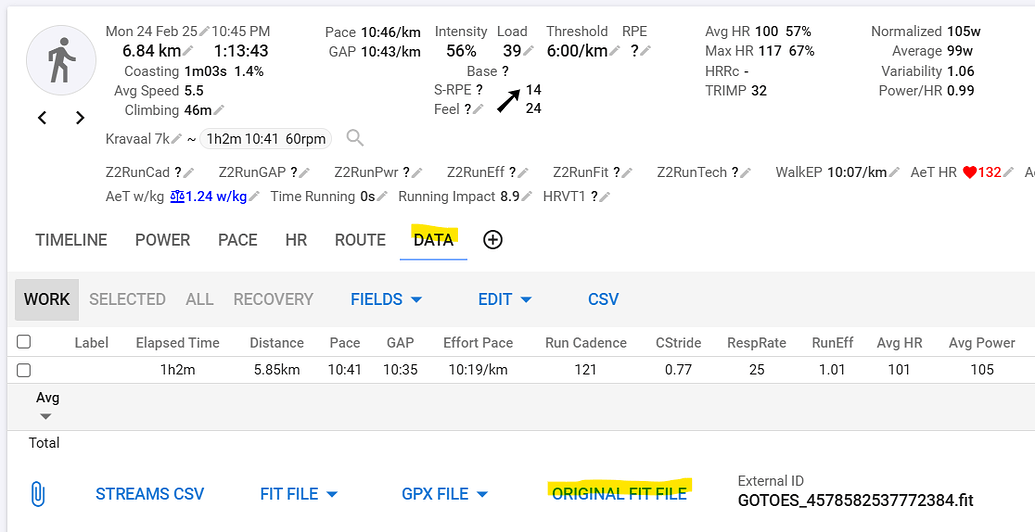Open the FIELDS dropdown

(x=386, y=299)
